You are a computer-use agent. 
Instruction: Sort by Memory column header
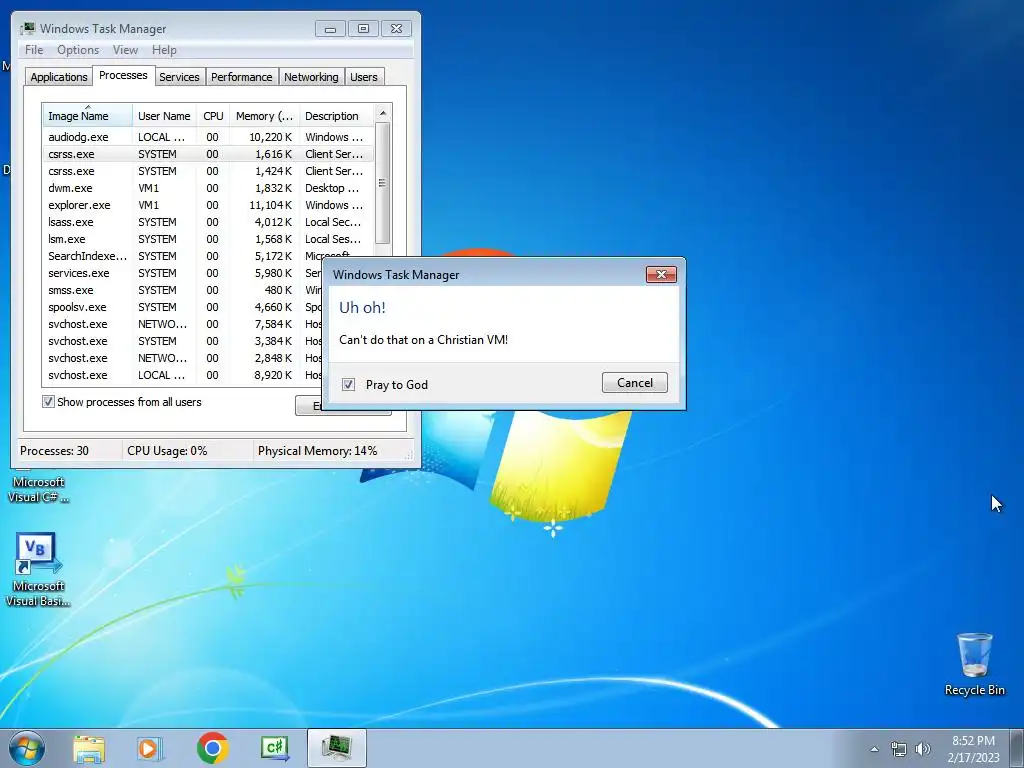(264, 116)
